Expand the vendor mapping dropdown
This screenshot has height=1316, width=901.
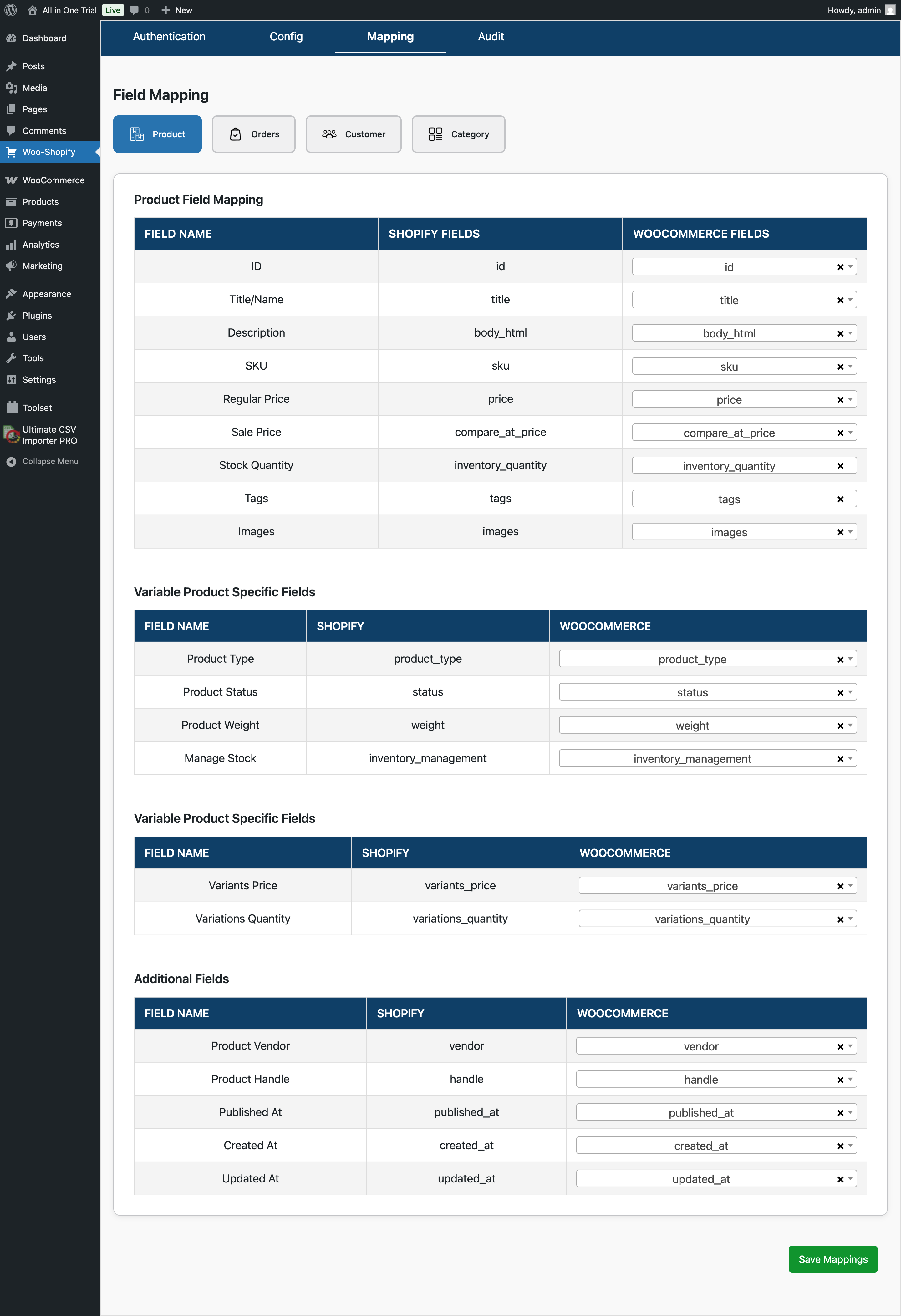[x=850, y=1046]
